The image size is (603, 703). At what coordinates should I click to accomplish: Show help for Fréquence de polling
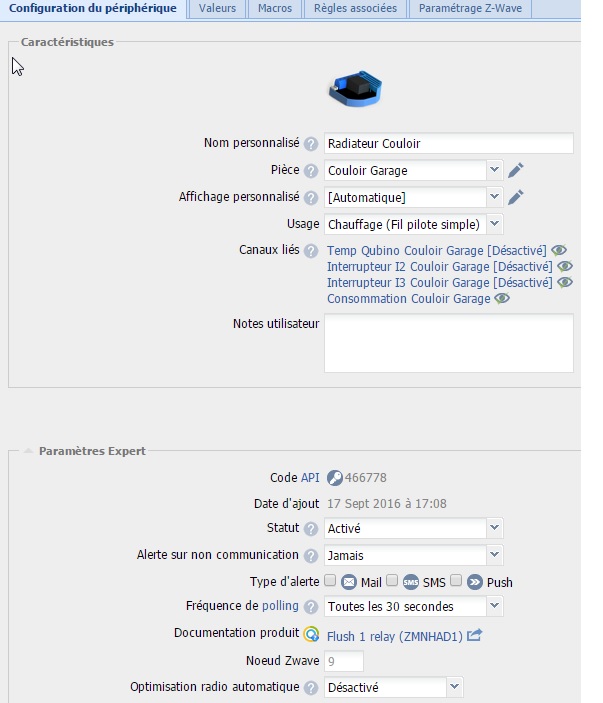pyautogui.click(x=311, y=607)
